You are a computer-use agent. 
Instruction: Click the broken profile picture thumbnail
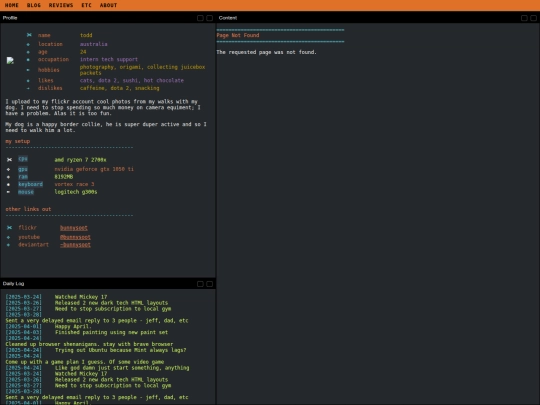(x=10, y=61)
